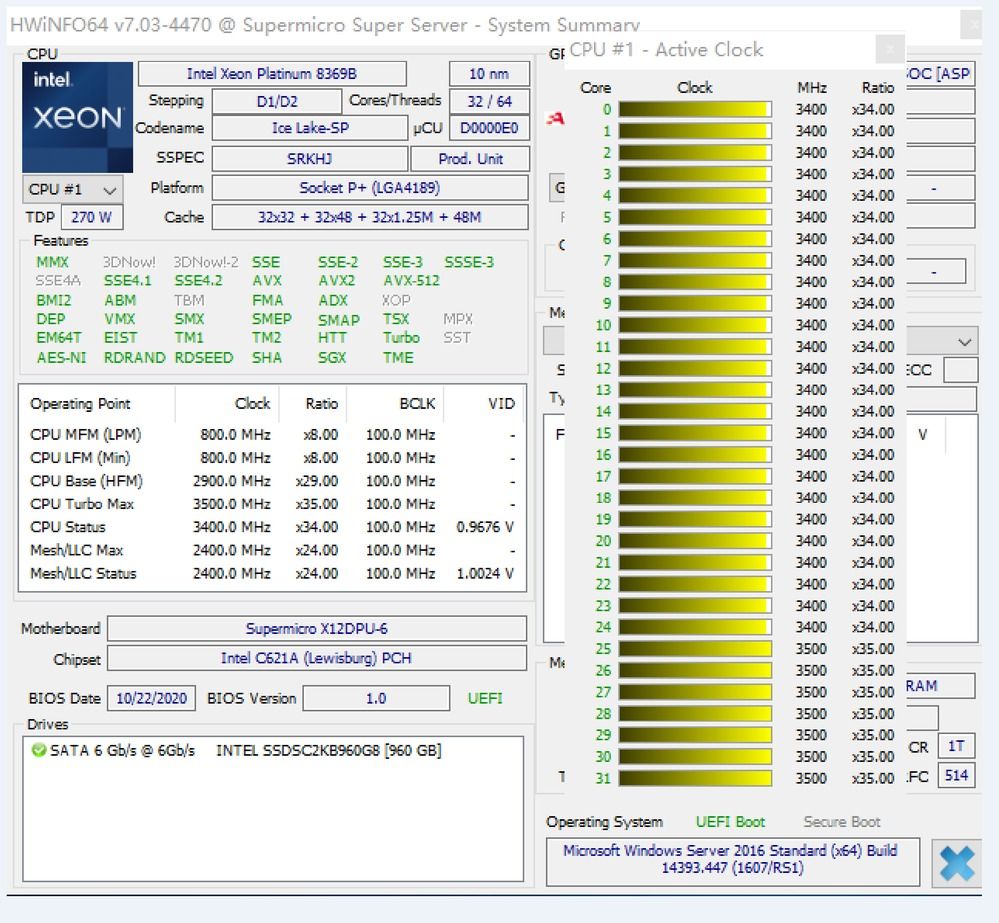Viewport: 999px width, 923px height.
Task: Click the Mesh/LLC Status row
Action: 272,573
